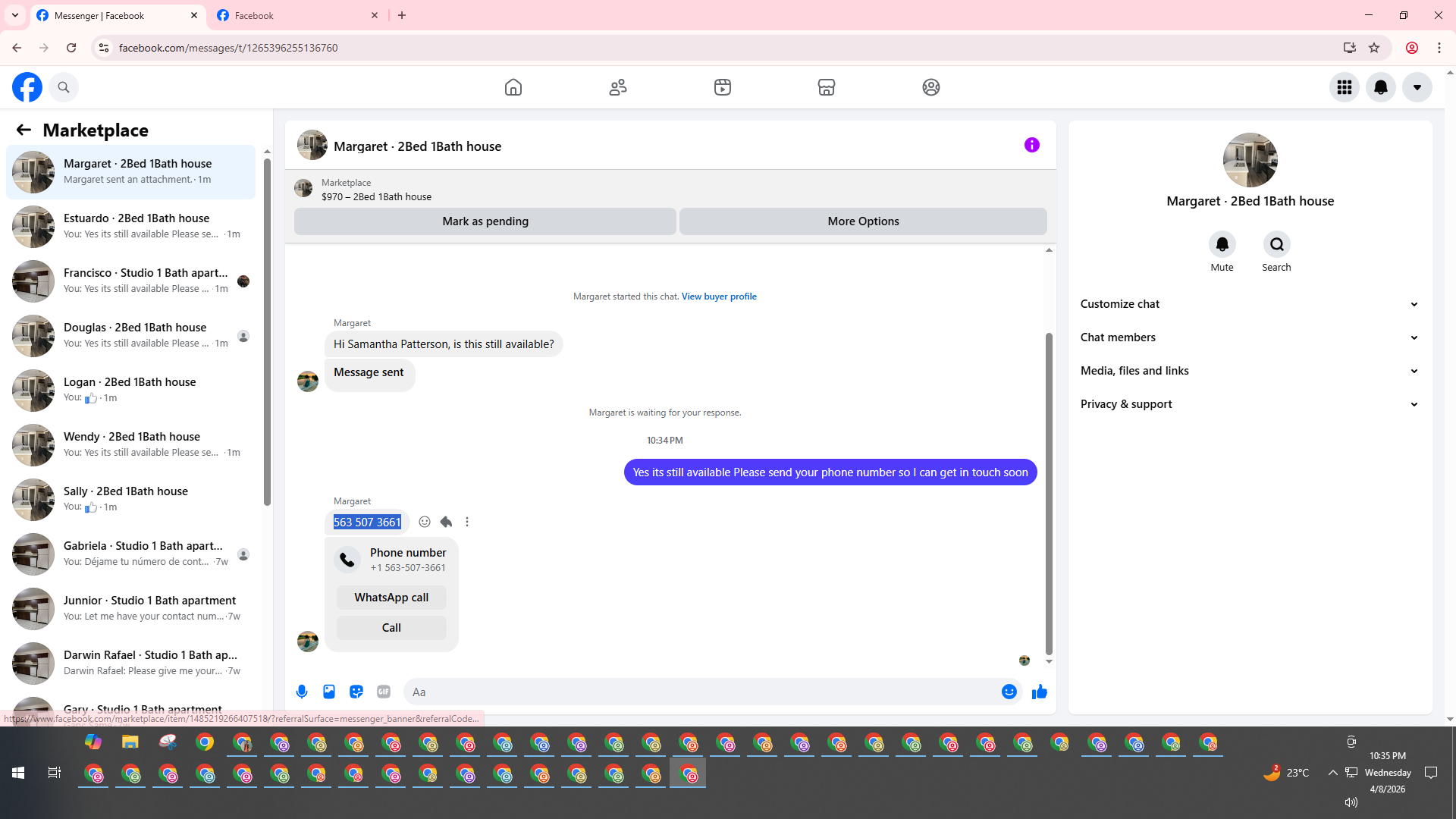Click the Aa message input field
Image resolution: width=1456 pixels, height=819 pixels.
698,692
